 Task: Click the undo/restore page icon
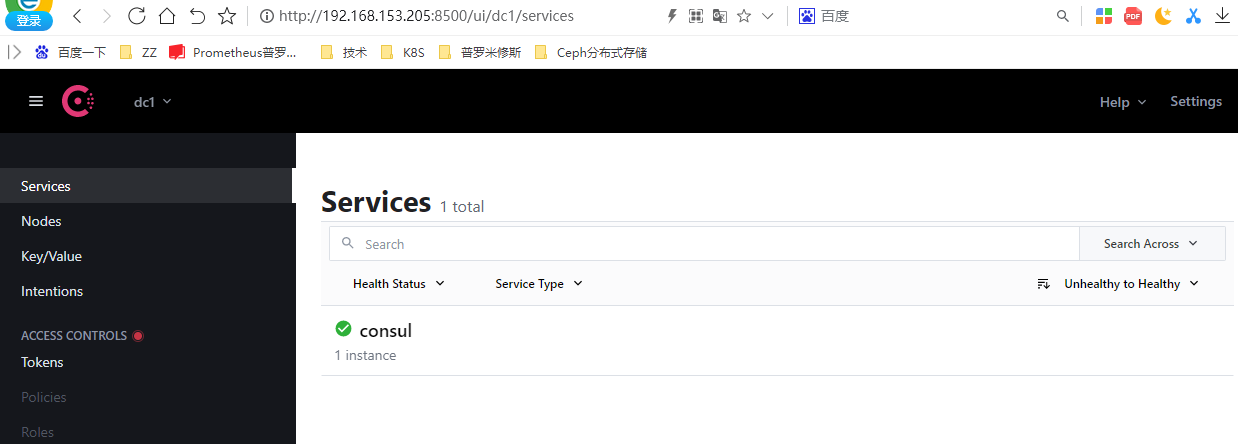[x=197, y=16]
